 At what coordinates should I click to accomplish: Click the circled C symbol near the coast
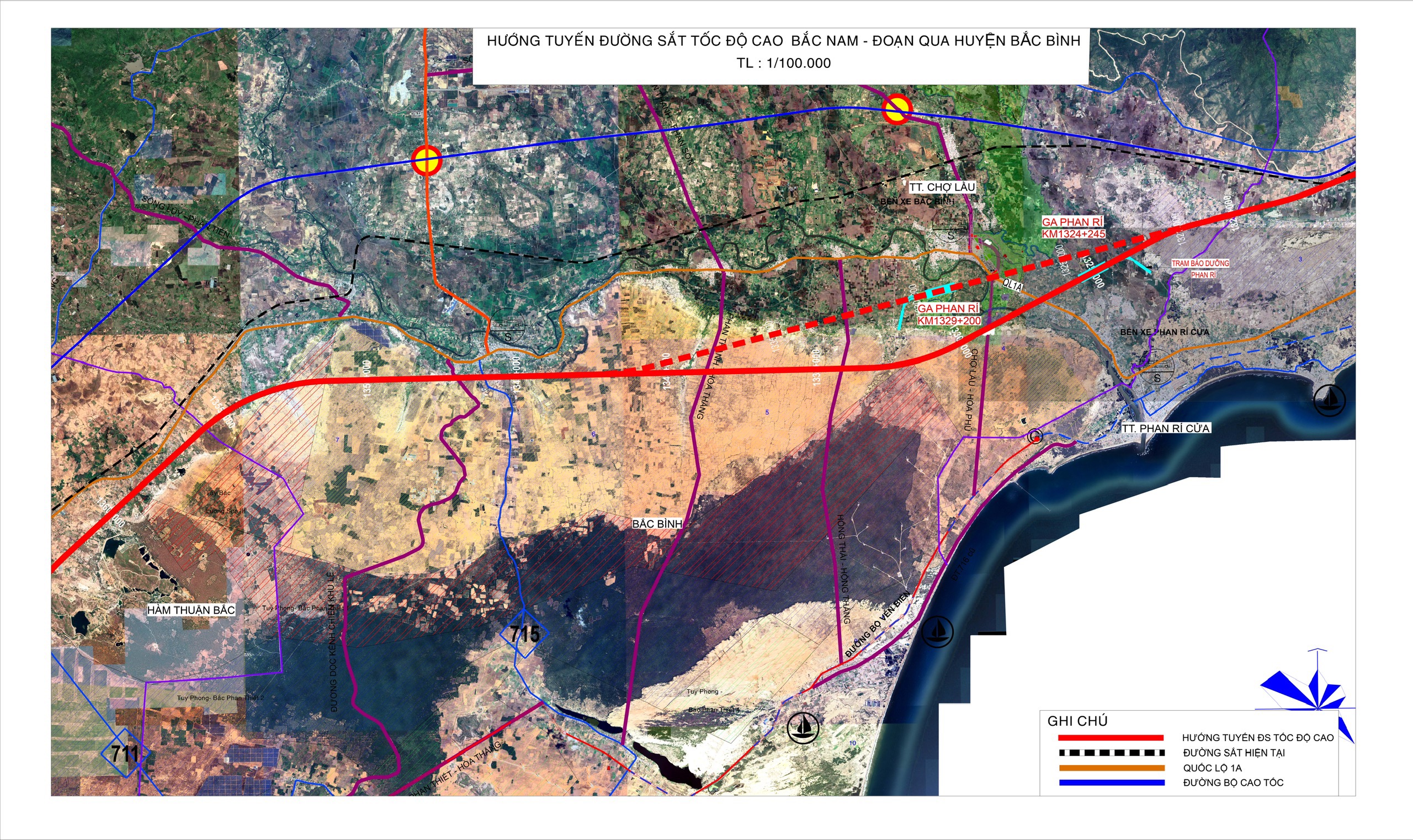[1035, 436]
